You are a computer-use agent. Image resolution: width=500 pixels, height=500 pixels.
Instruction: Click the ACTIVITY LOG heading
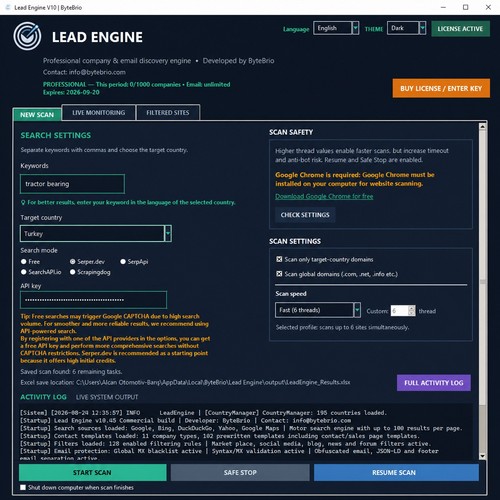pyautogui.click(x=43, y=397)
